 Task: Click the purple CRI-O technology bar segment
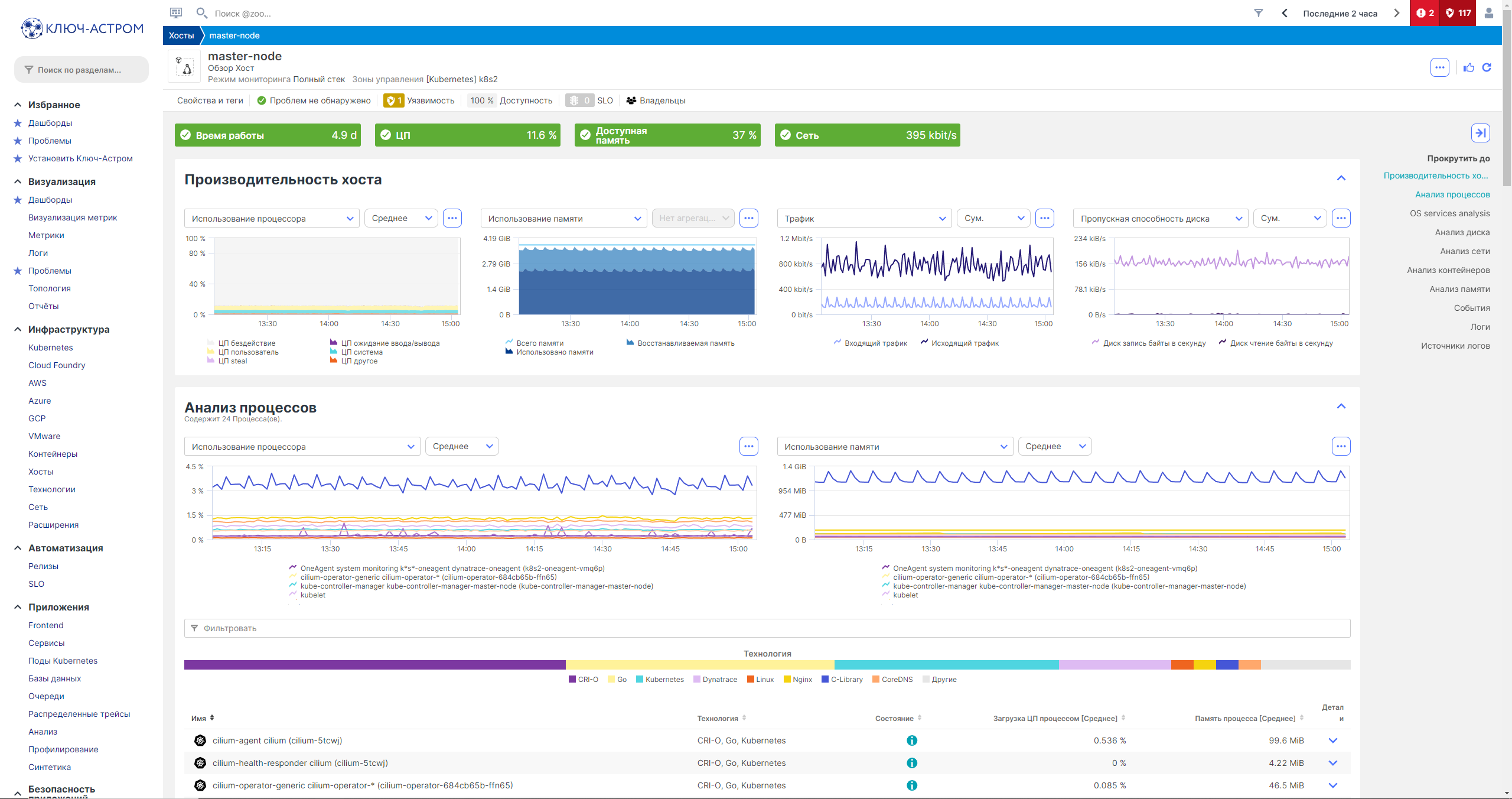(374, 665)
